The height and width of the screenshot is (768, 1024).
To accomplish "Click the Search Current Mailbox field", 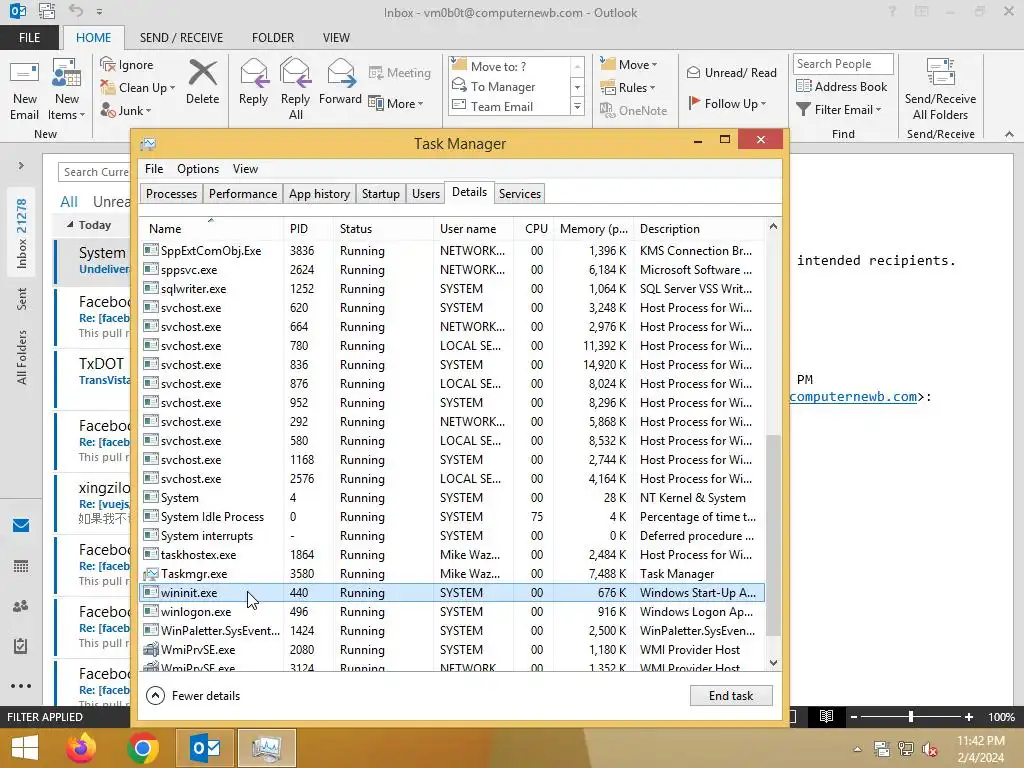I will click(x=95, y=172).
